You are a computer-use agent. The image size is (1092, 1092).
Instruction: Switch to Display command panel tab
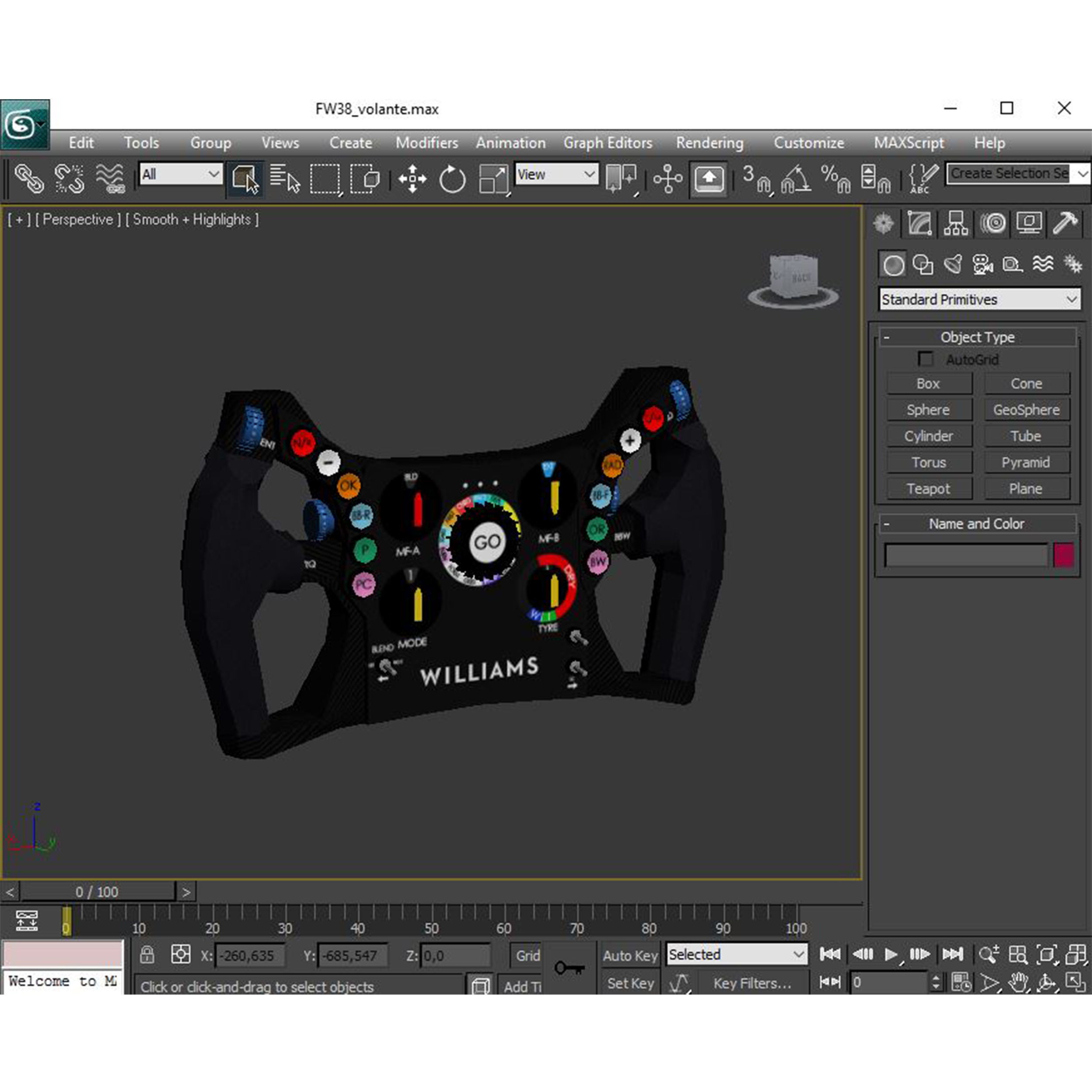(x=1029, y=223)
